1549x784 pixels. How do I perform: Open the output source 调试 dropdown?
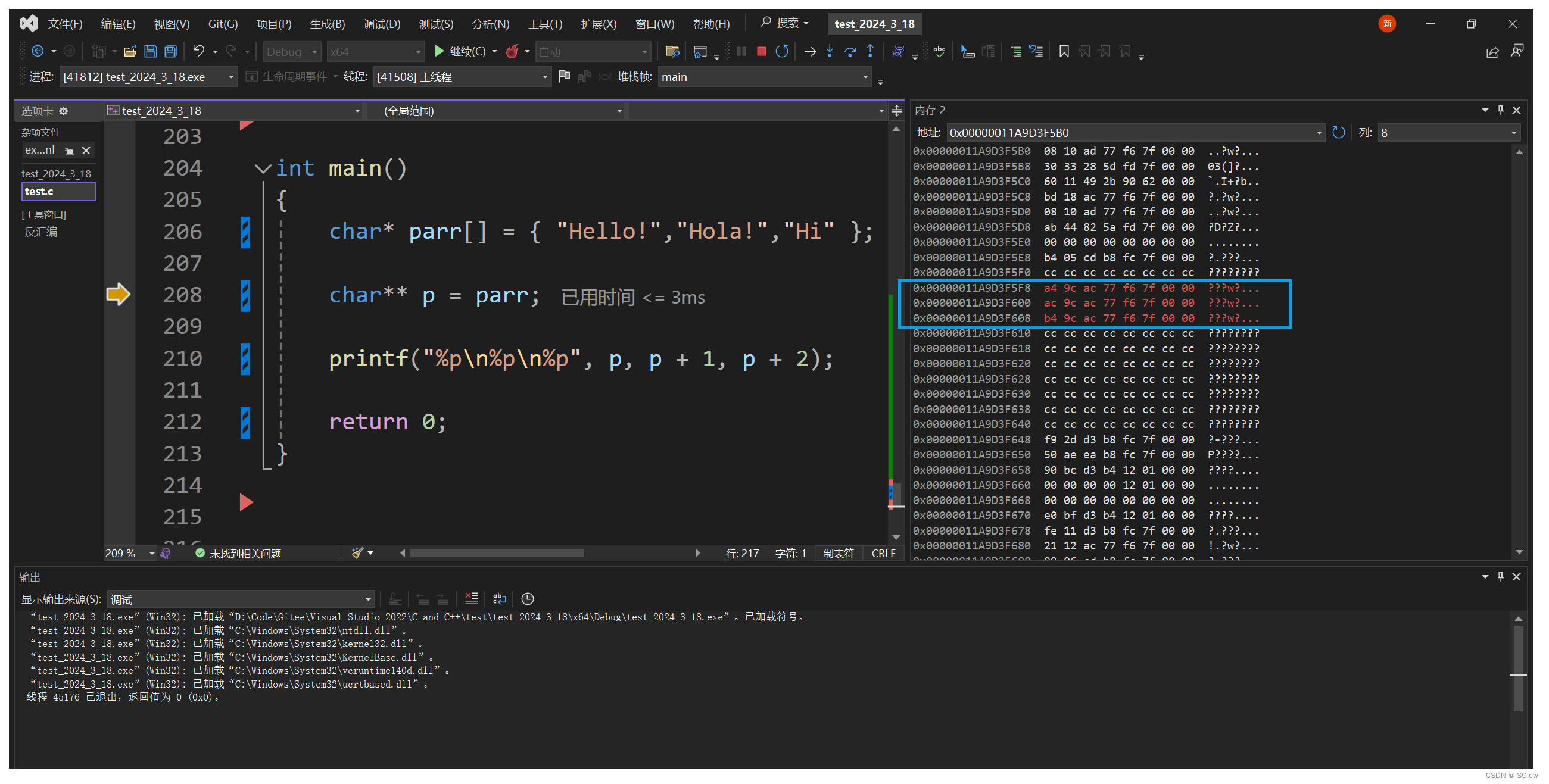point(241,599)
